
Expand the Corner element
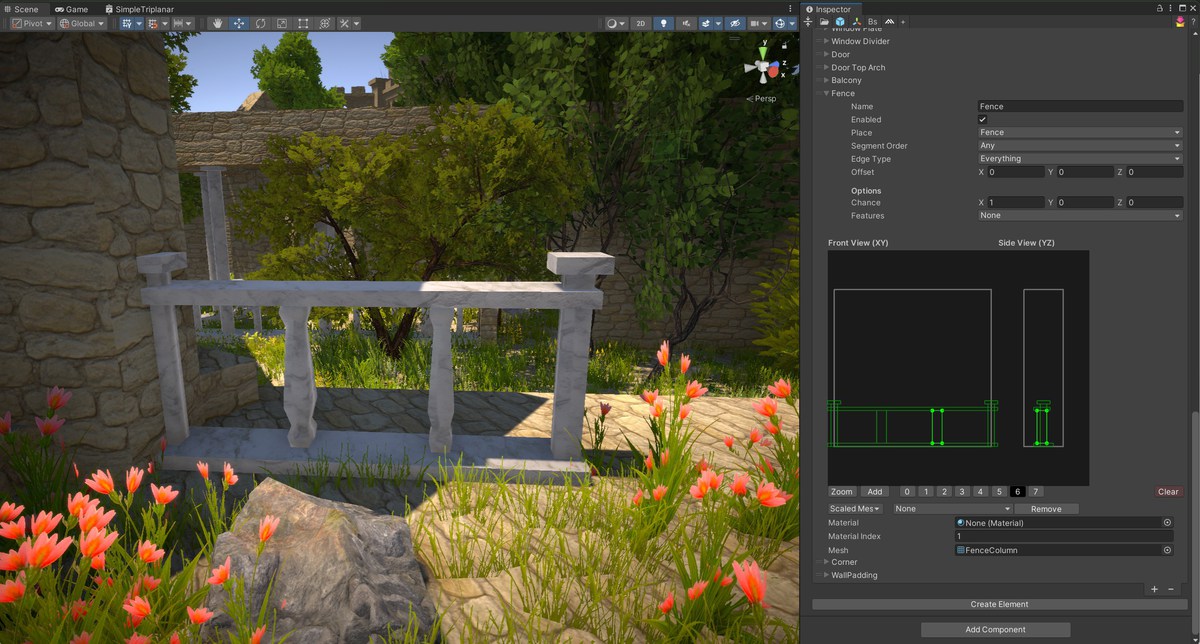826,562
